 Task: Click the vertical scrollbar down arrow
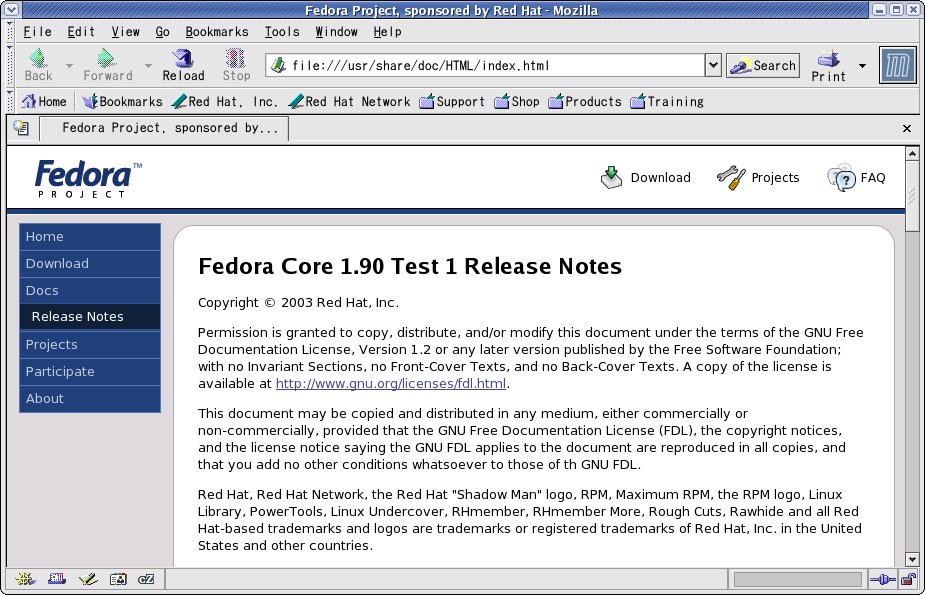(912, 560)
